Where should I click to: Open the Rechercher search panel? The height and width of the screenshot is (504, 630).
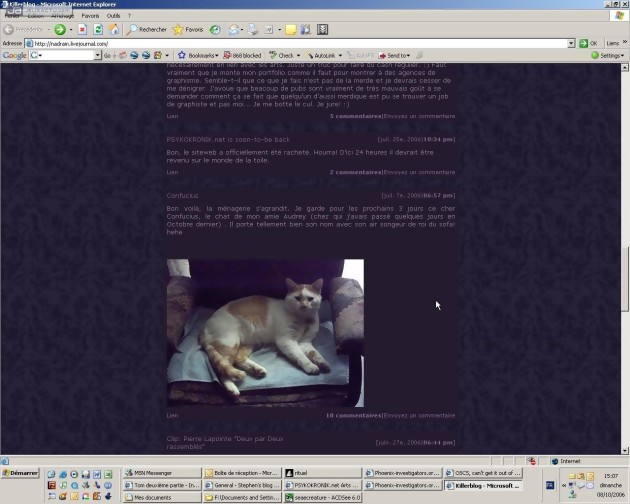(x=147, y=29)
